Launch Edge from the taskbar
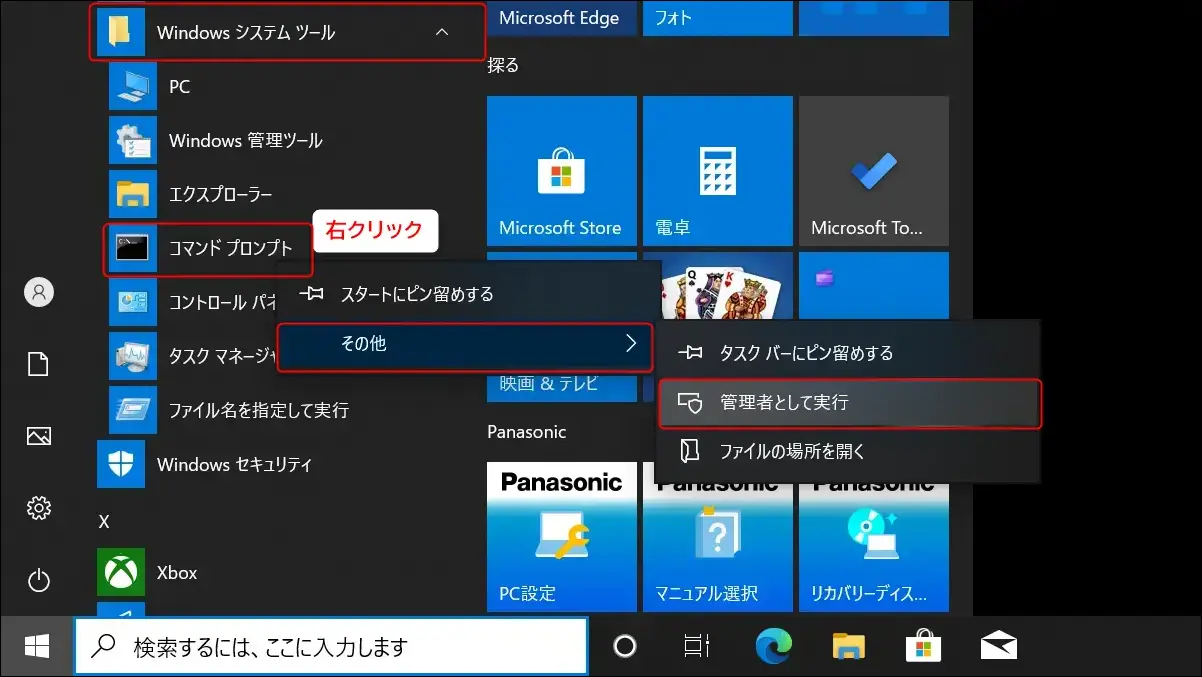Image resolution: width=1202 pixels, height=677 pixels. tap(773, 647)
